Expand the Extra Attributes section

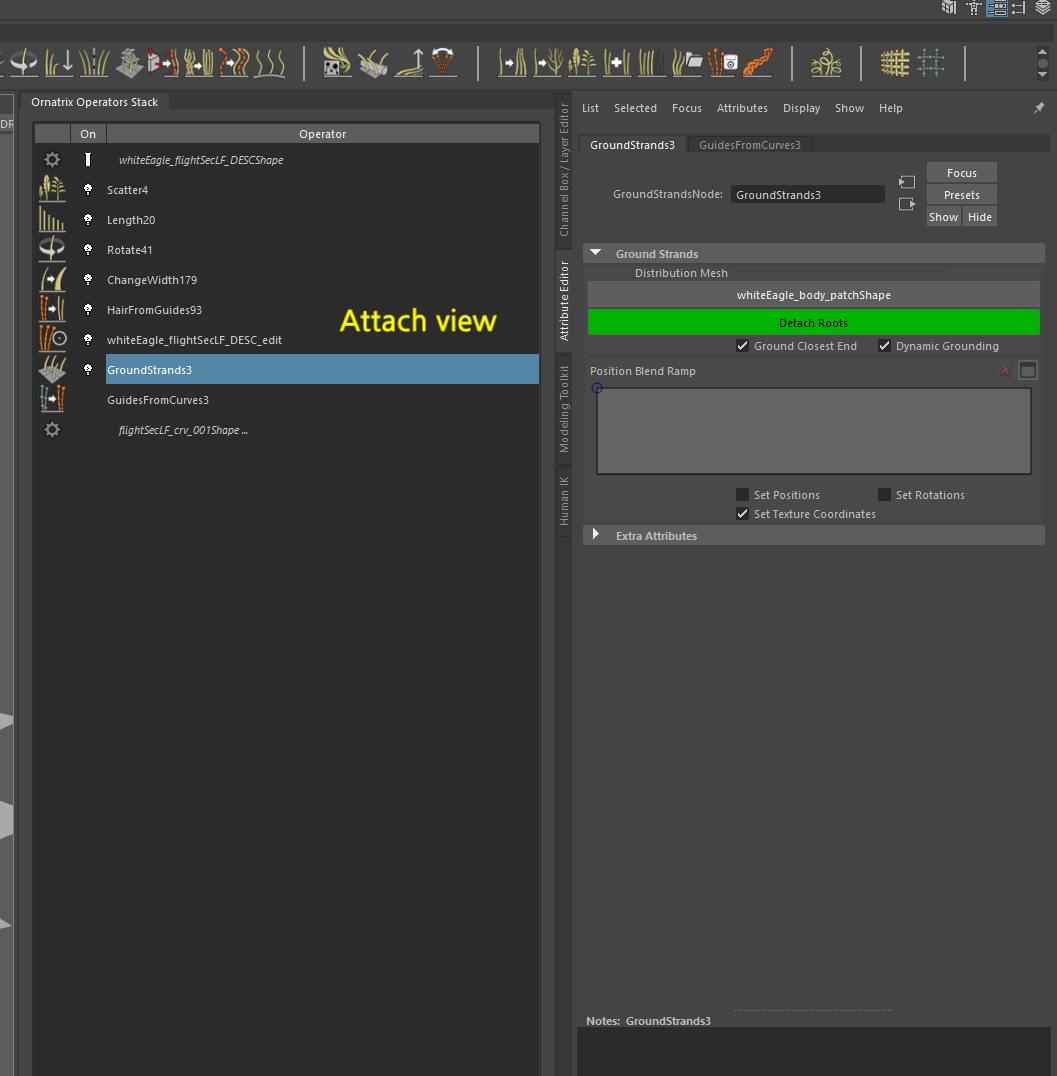[x=596, y=535]
